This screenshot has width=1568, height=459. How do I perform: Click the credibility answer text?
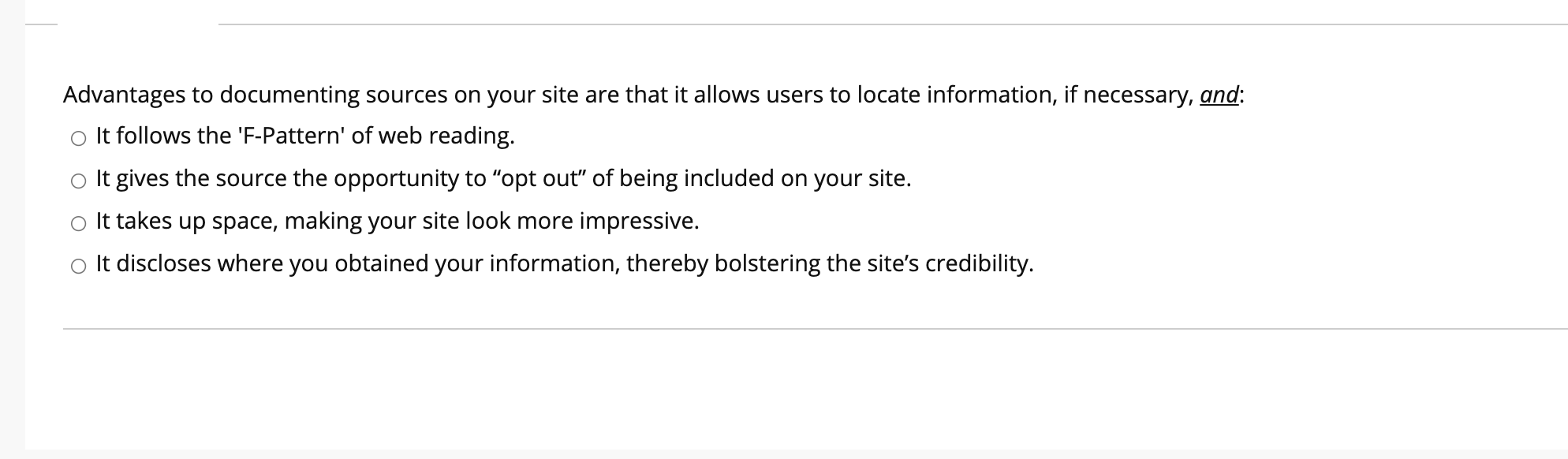[x=564, y=263]
